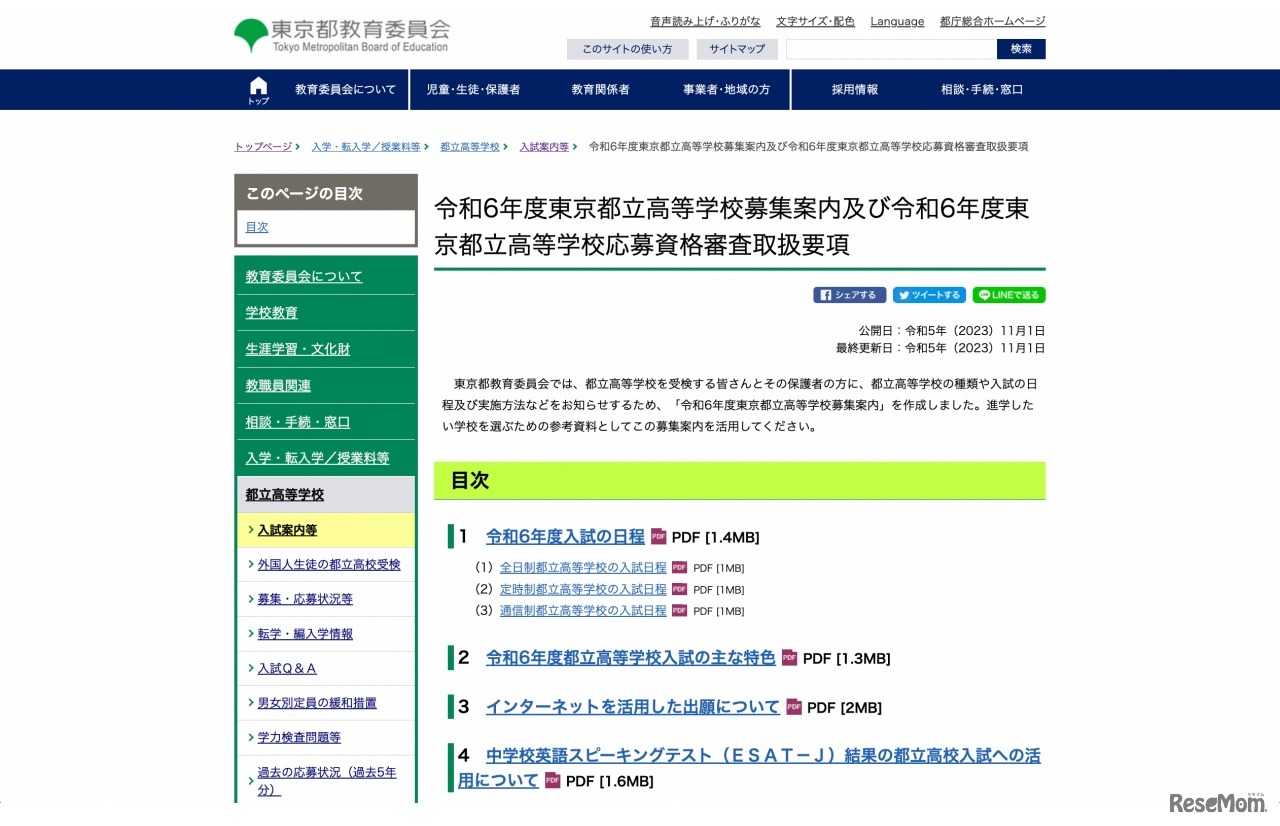Open 文字サイズ・配色 link
The image size is (1280, 826).
click(x=815, y=21)
